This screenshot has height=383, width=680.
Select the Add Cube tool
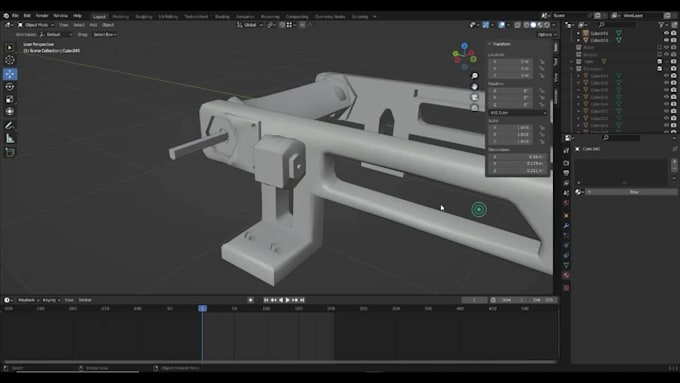10,152
